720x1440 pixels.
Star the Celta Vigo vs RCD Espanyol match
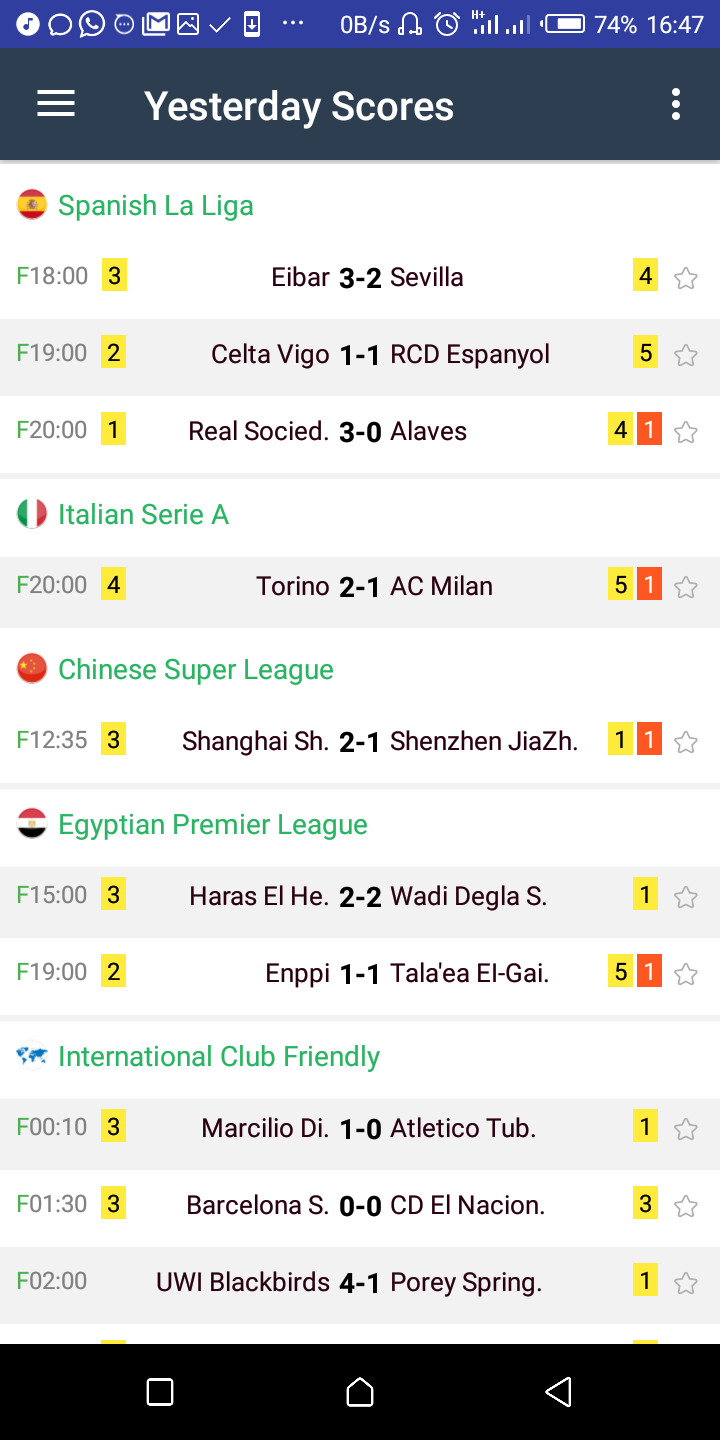tap(685, 355)
